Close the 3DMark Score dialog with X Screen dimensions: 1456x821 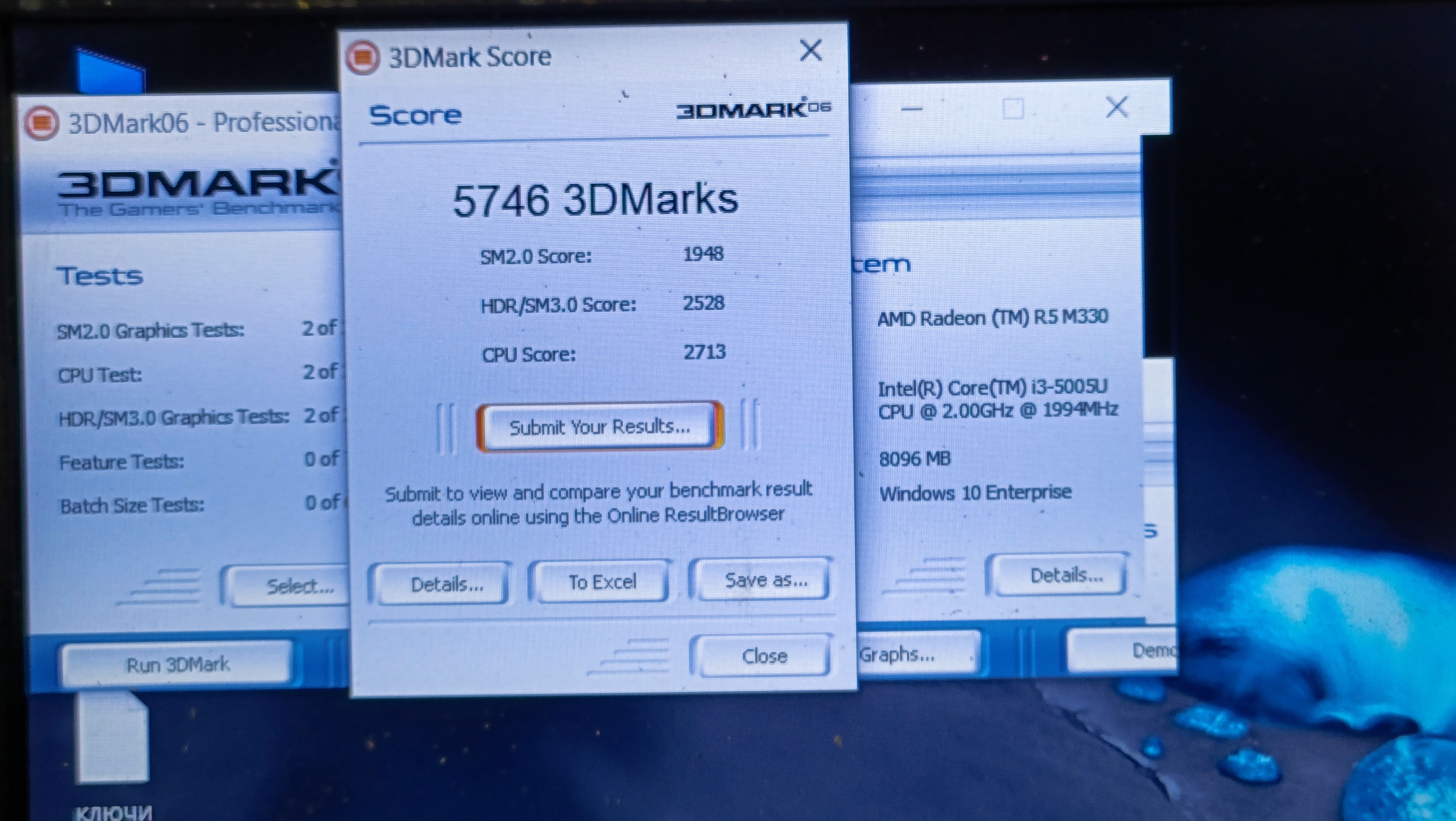coord(811,50)
